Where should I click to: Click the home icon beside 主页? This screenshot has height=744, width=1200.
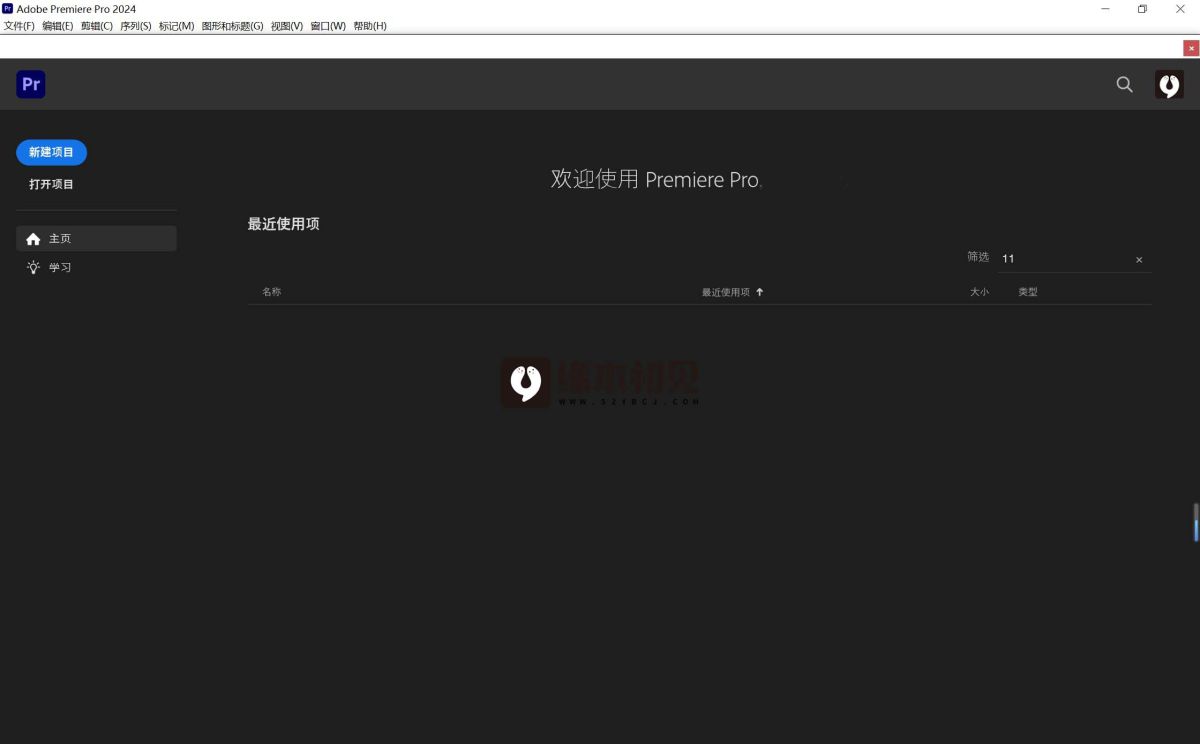click(x=33, y=239)
